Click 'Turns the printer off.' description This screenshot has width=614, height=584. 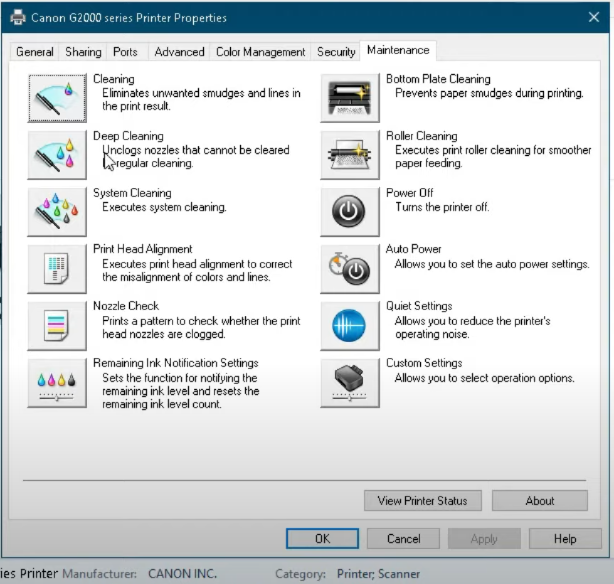coord(442,207)
